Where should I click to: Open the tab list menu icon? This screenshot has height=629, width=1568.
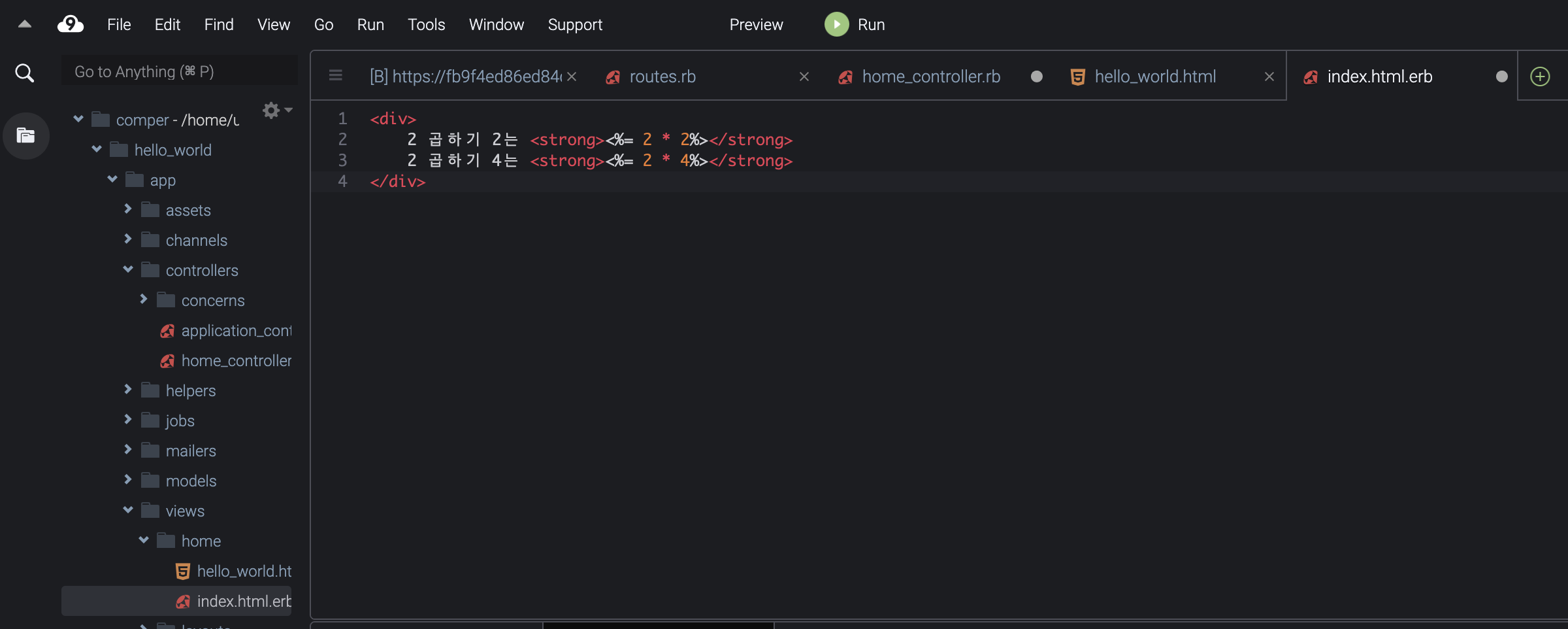pyautogui.click(x=336, y=76)
